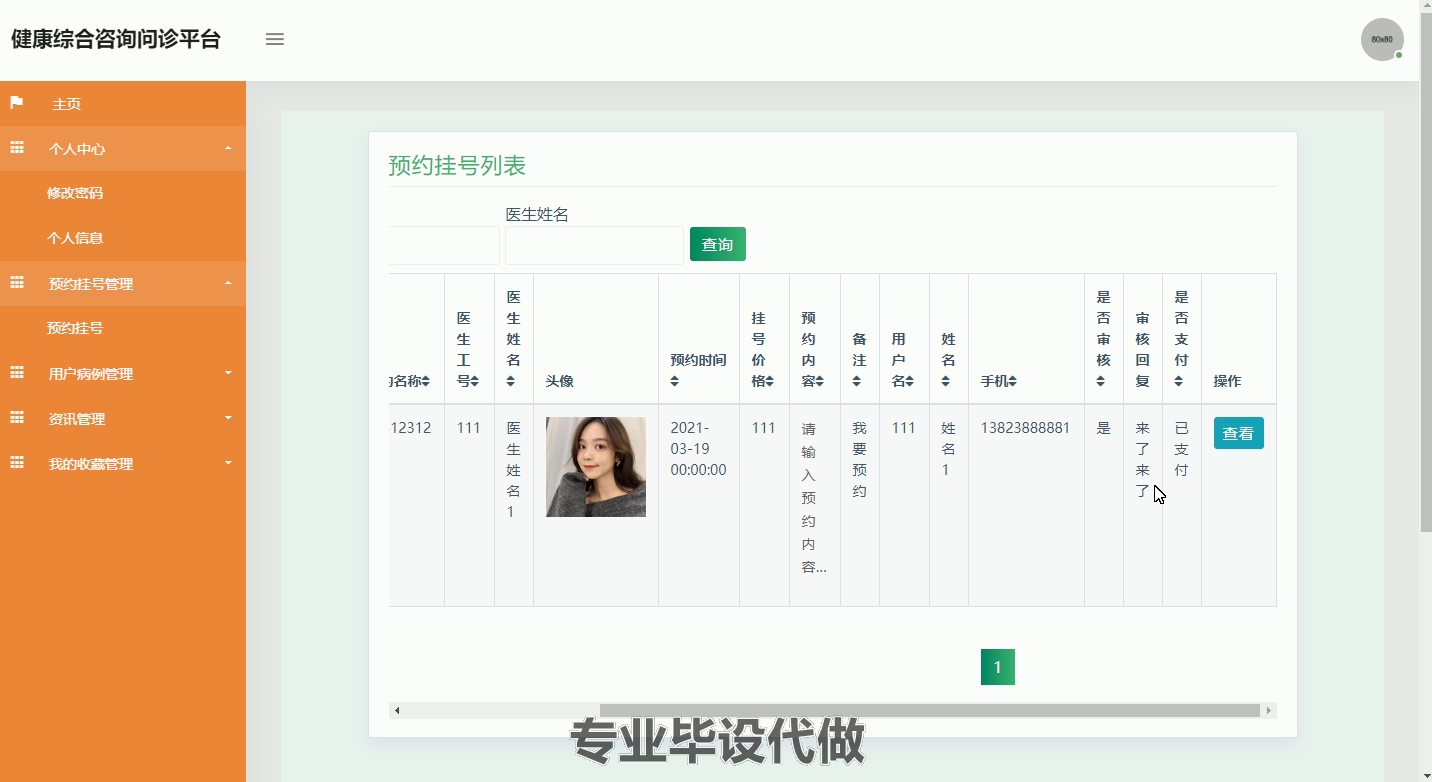The width and height of the screenshot is (1432, 782).
Task: Sort by 医生姓名 column arrows
Action: [511, 381]
